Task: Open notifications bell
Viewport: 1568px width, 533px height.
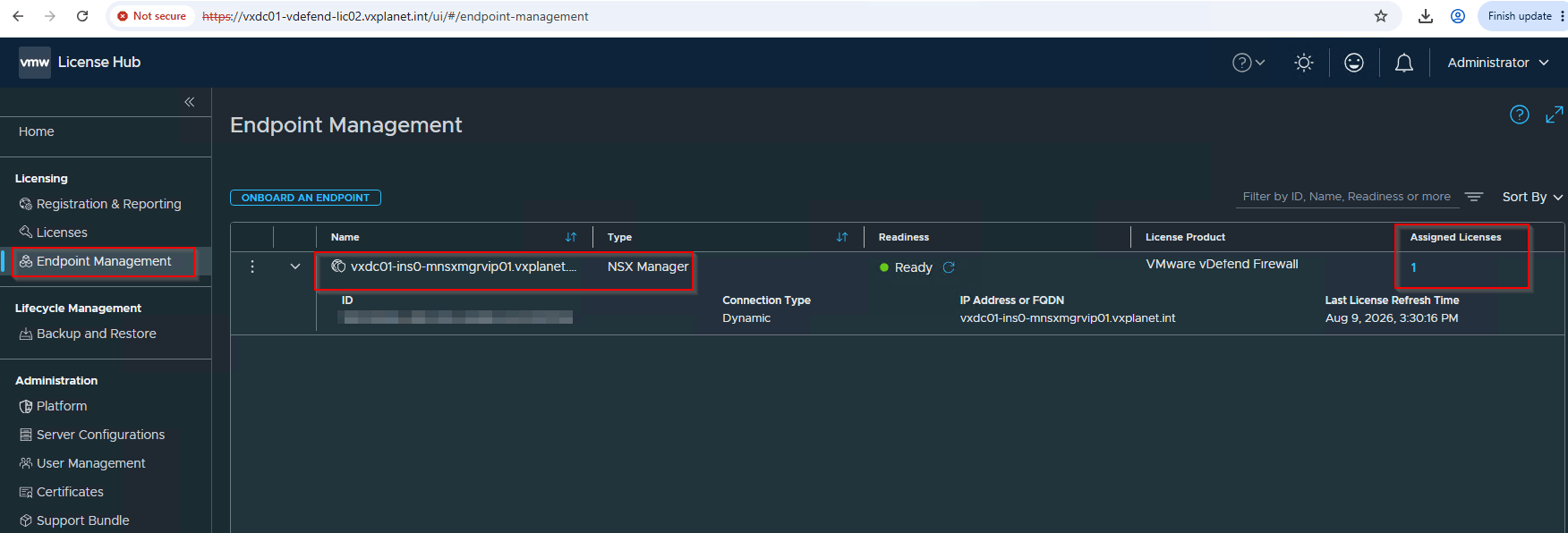Action: click(x=1404, y=63)
